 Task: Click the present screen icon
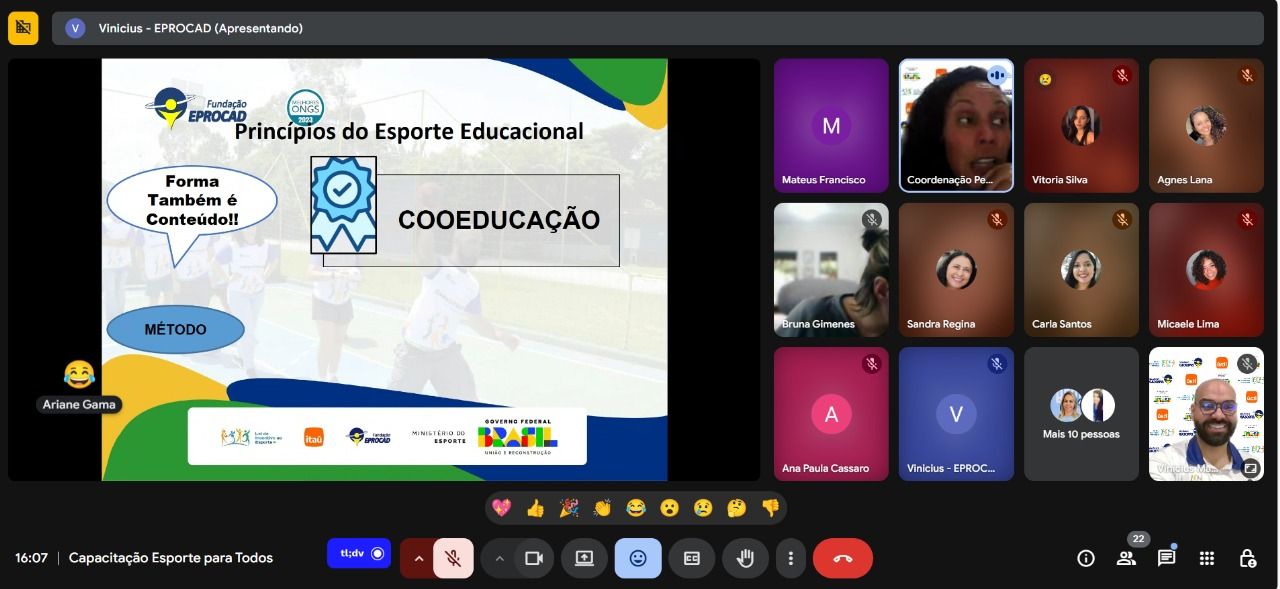point(585,558)
